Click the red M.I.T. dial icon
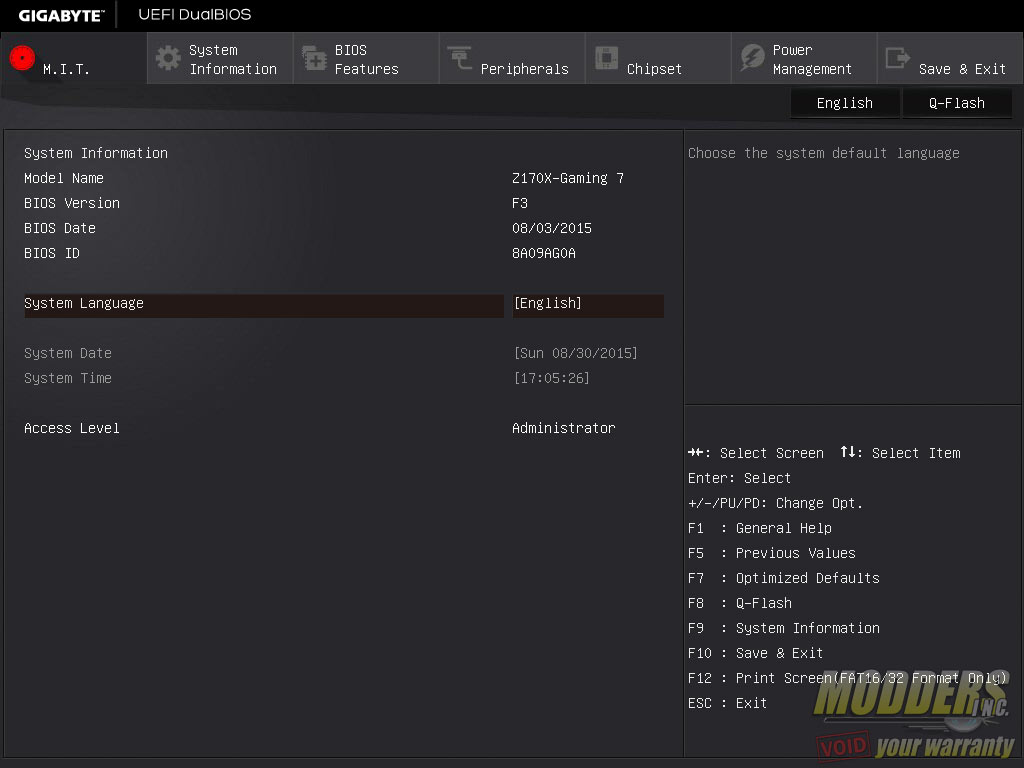The width and height of the screenshot is (1024, 768). [x=22, y=58]
